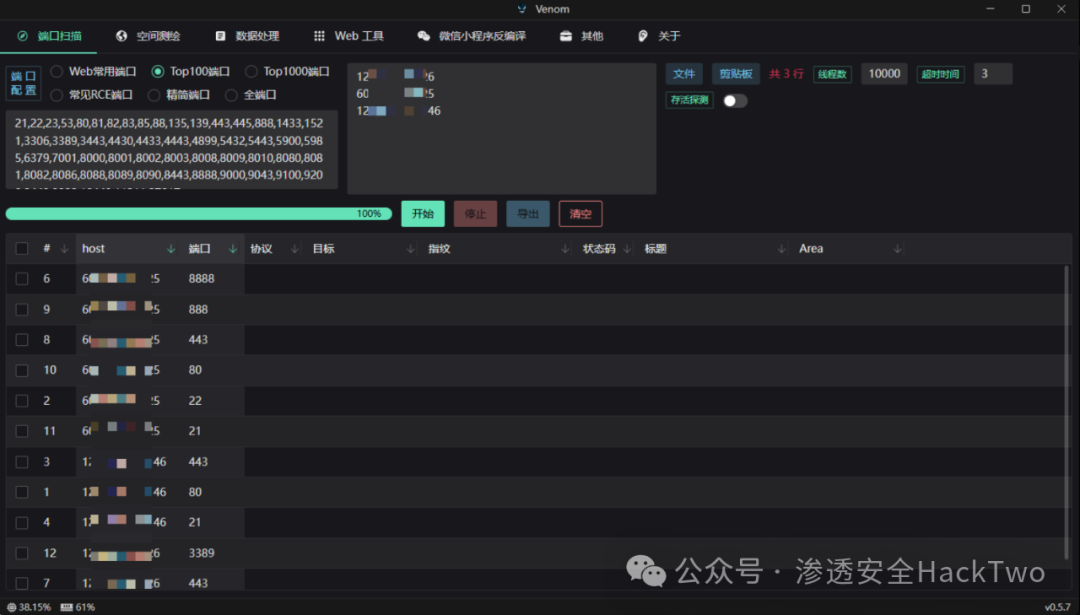Click the v0.5.7 version text
Screen dimensions: 1080x615
click(1058, 607)
